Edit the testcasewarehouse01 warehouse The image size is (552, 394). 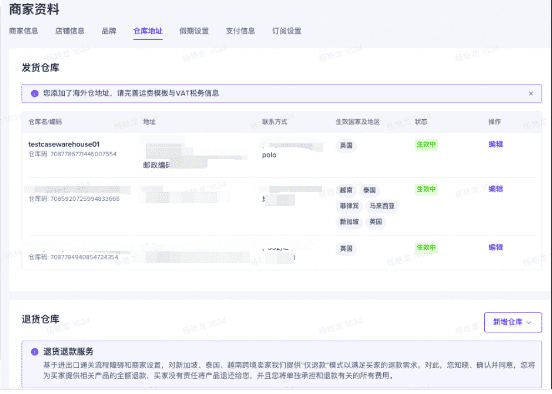496,144
